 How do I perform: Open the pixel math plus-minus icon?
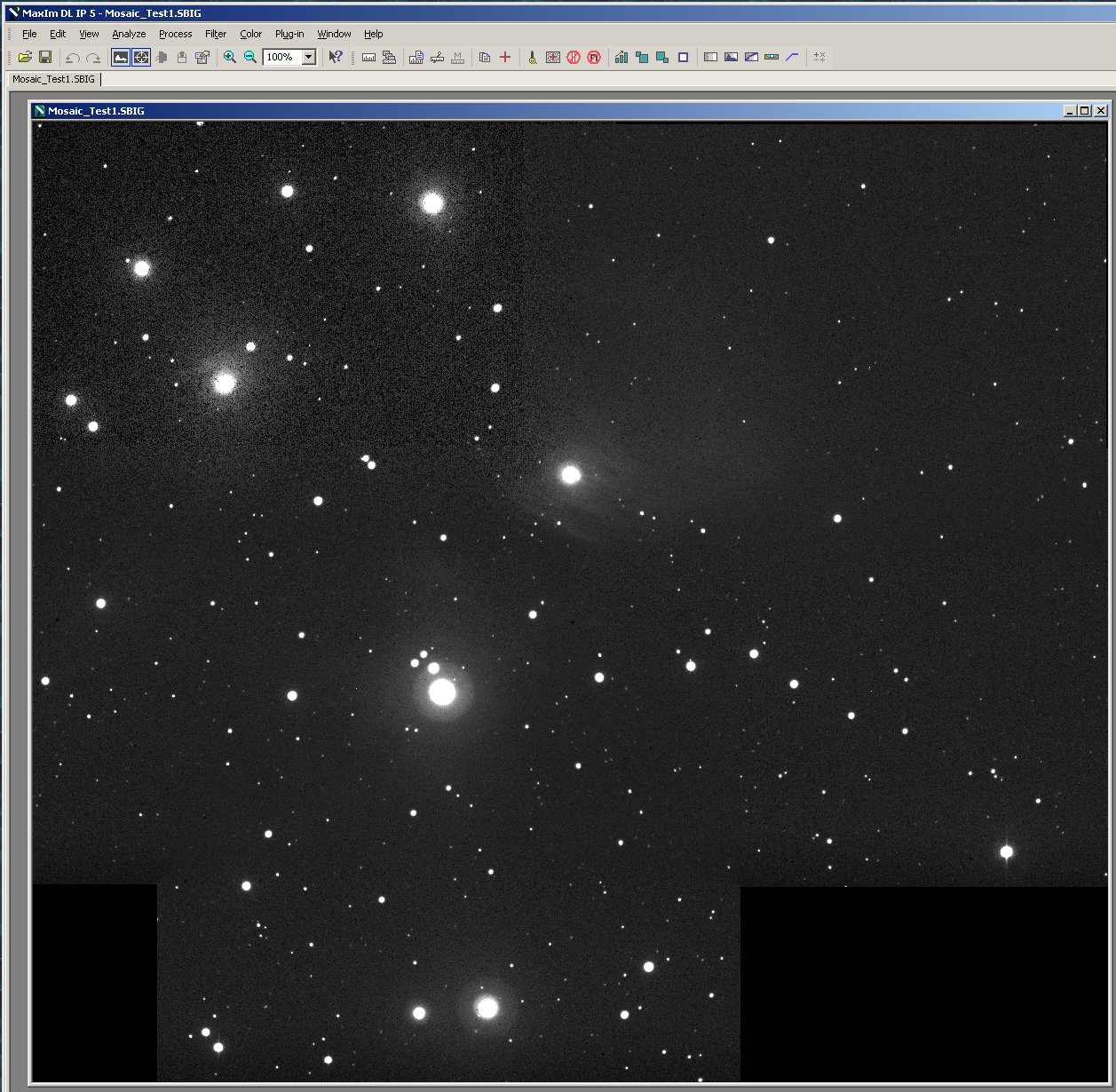(x=819, y=57)
